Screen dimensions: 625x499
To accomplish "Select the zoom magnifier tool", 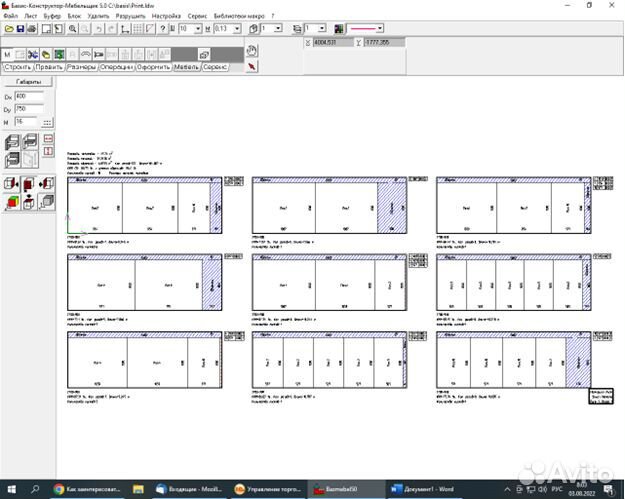I will coord(73,29).
